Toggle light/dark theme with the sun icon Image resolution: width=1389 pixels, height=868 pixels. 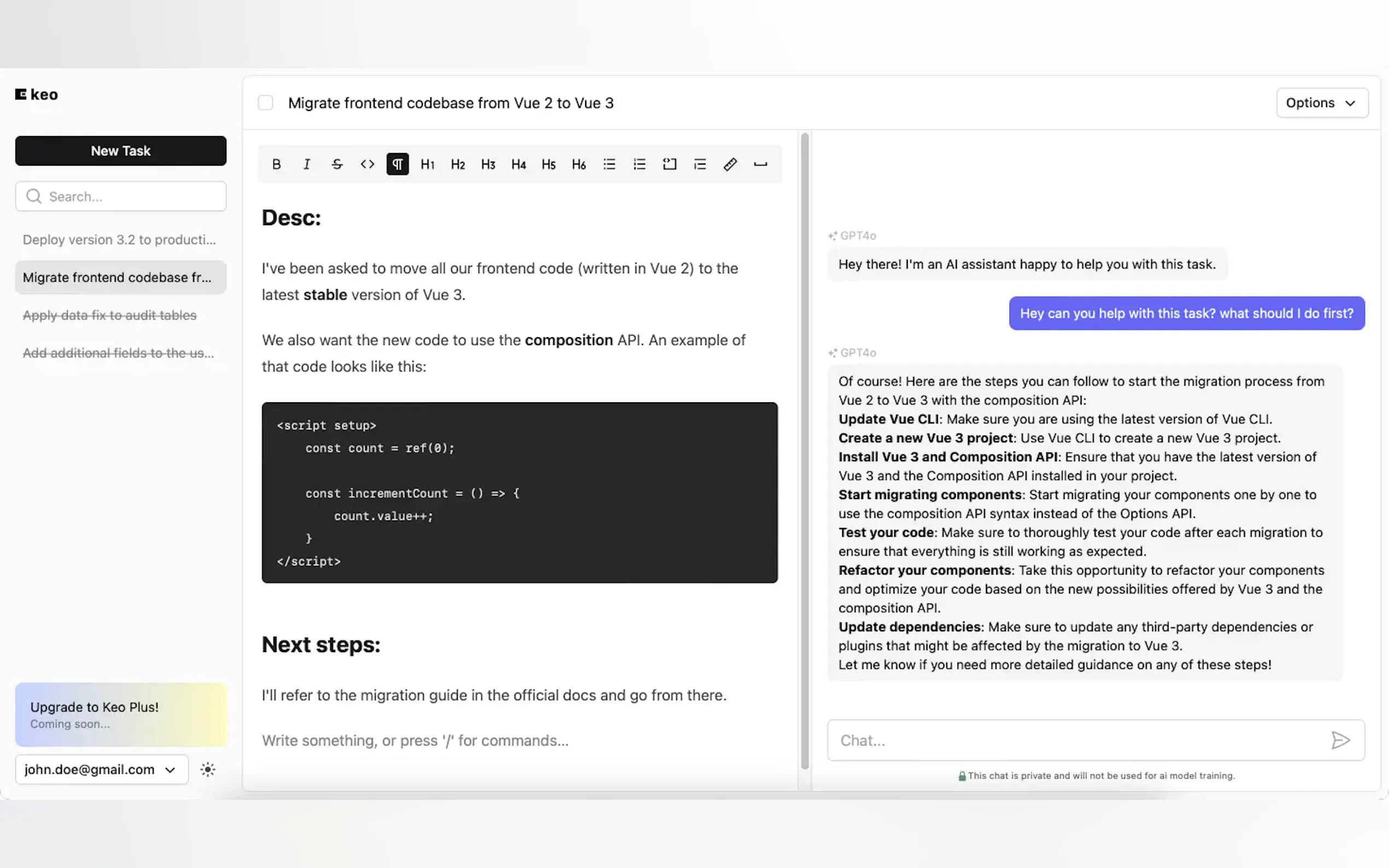208,769
